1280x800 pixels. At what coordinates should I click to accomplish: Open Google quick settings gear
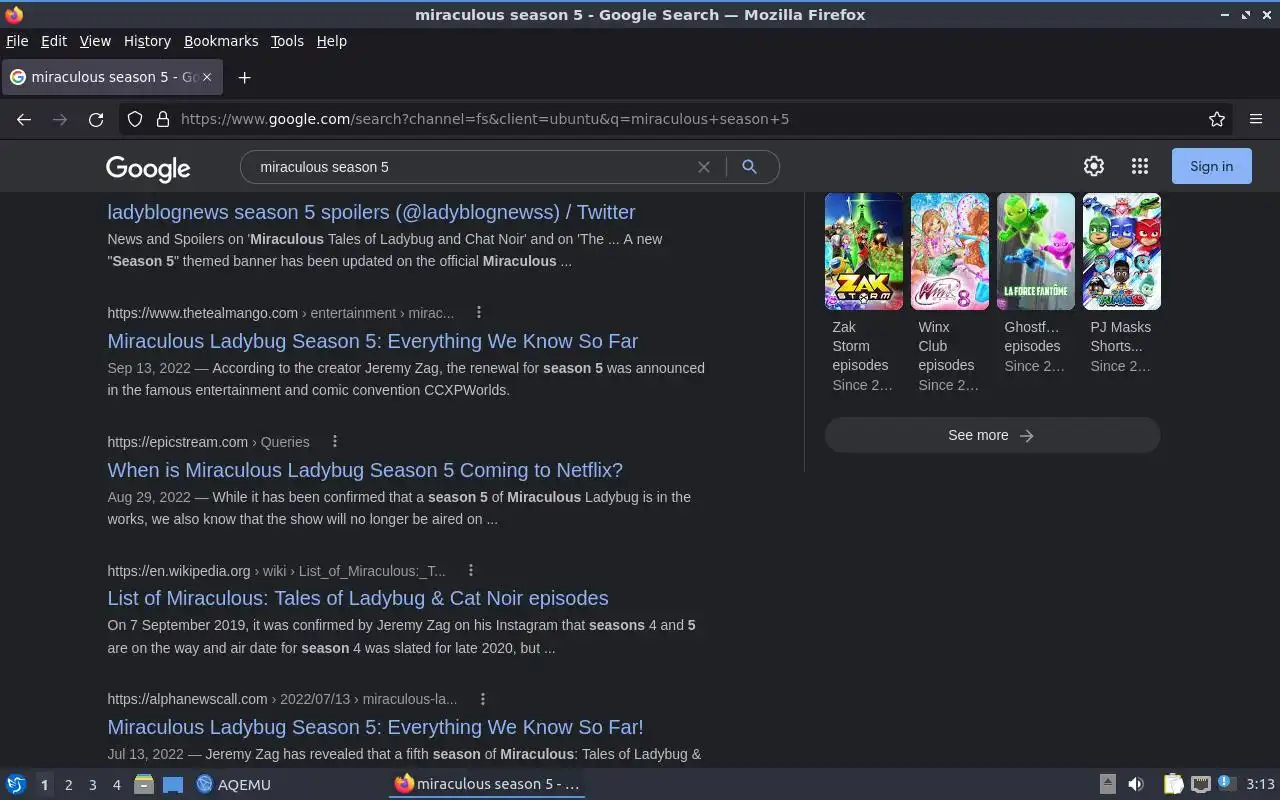1094,166
